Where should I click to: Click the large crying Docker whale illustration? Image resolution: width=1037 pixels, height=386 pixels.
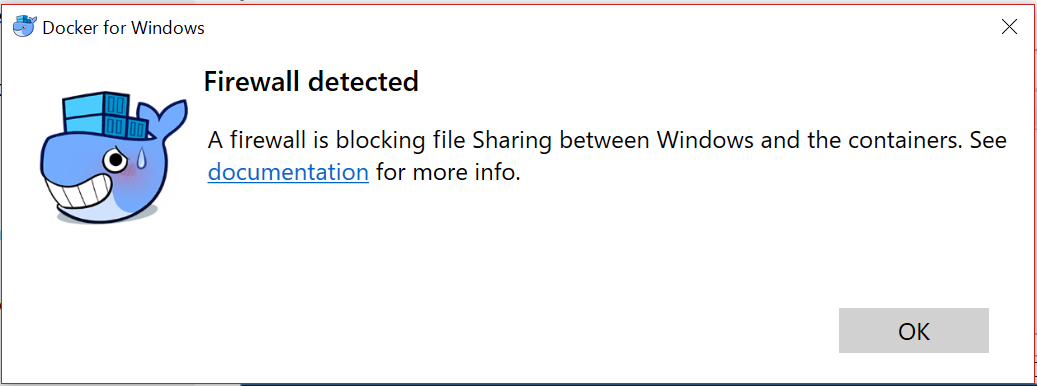(113, 159)
